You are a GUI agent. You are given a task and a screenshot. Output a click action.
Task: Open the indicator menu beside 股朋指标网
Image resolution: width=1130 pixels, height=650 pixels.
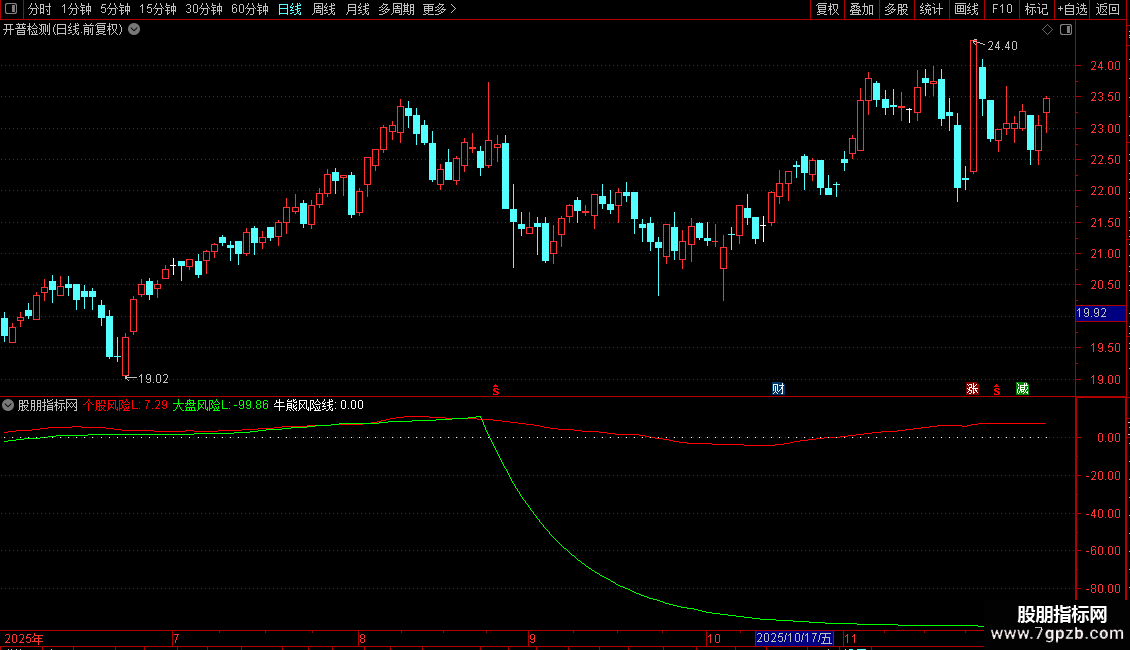click(x=8, y=406)
